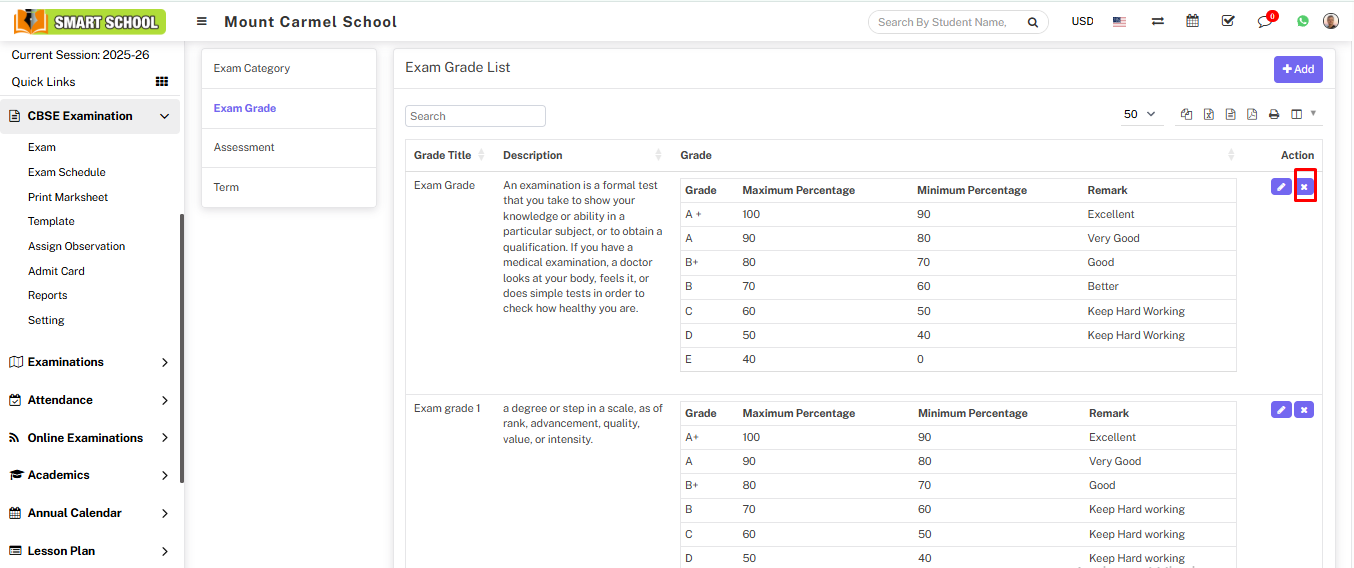This screenshot has height=568, width=1354.
Task: Click the Add button
Action: pos(1297,69)
